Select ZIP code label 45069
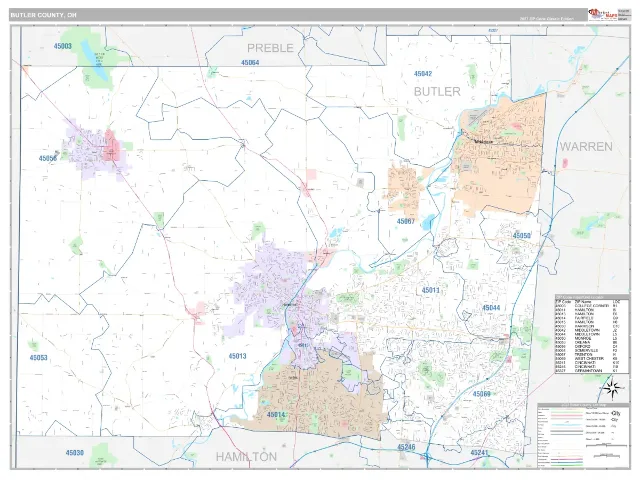The image size is (640, 480). click(x=482, y=394)
